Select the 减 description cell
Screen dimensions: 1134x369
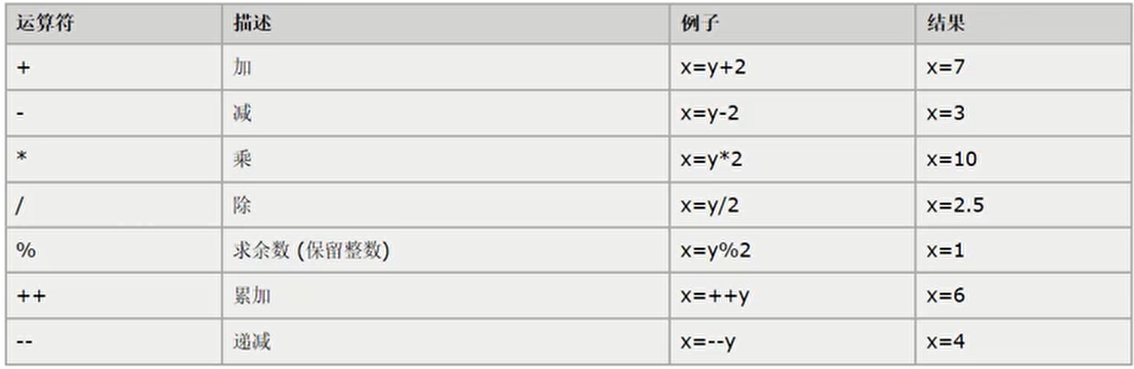click(x=446, y=113)
